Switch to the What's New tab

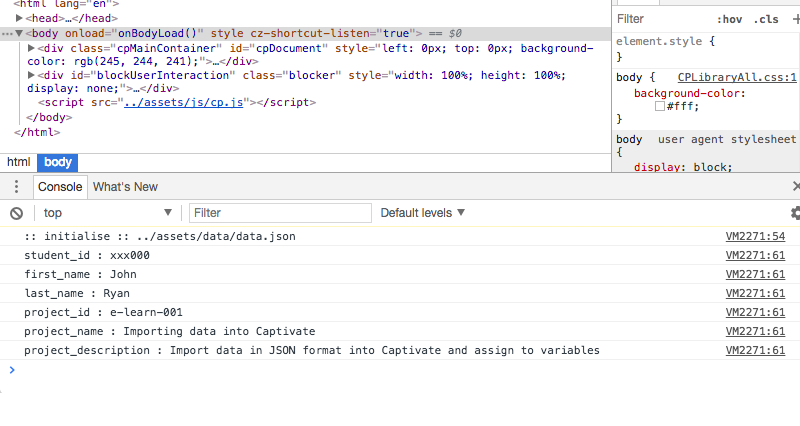point(125,187)
